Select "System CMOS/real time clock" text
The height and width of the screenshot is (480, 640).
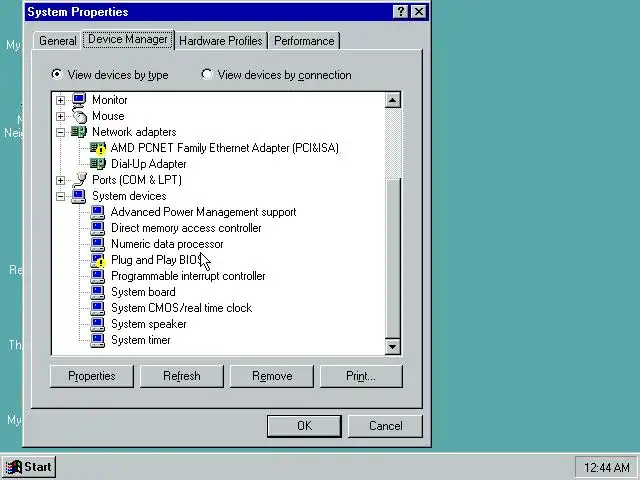182,308
